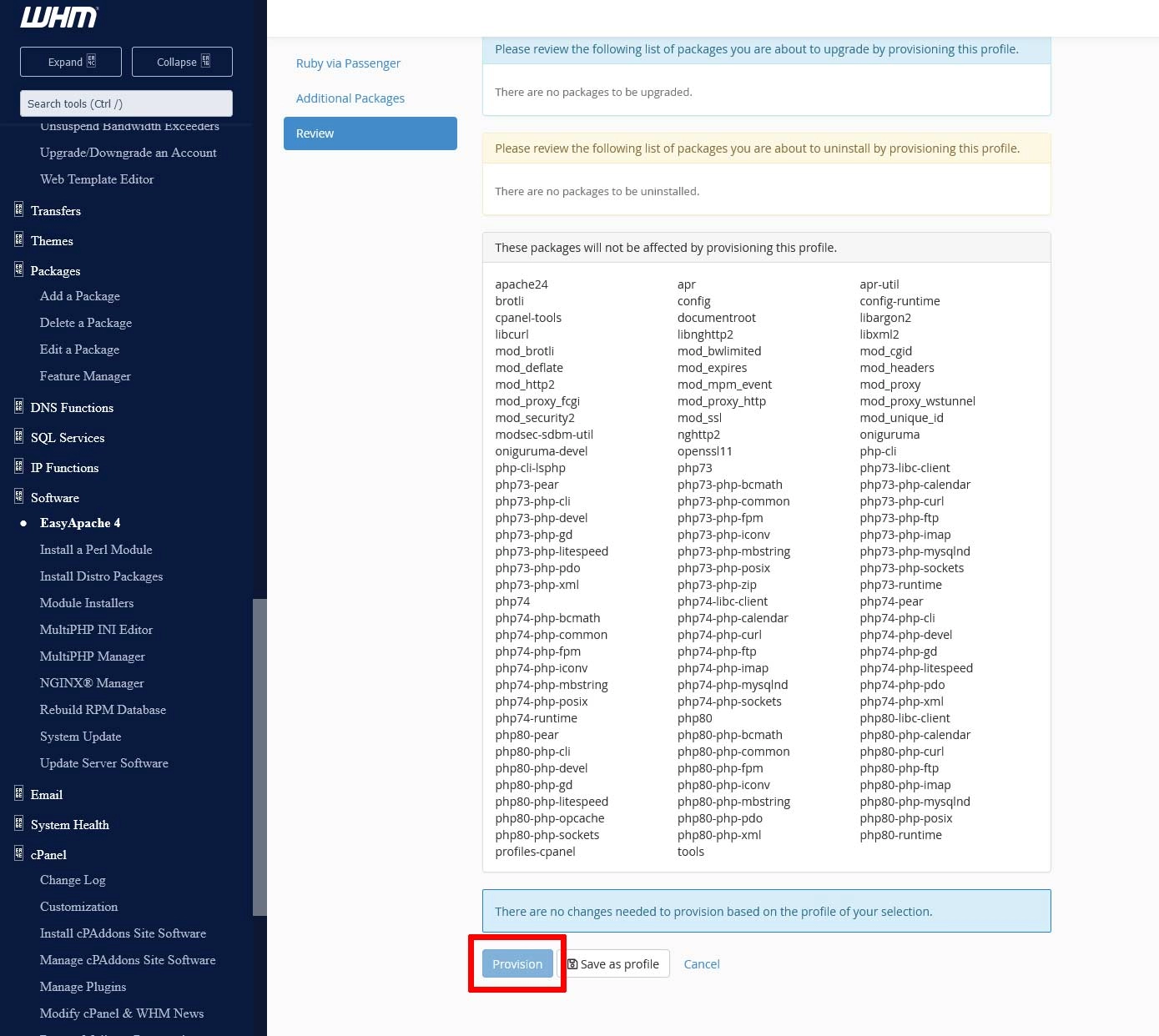Click the openssl11 package entry
This screenshot has height=1036, width=1159.
coord(705,451)
